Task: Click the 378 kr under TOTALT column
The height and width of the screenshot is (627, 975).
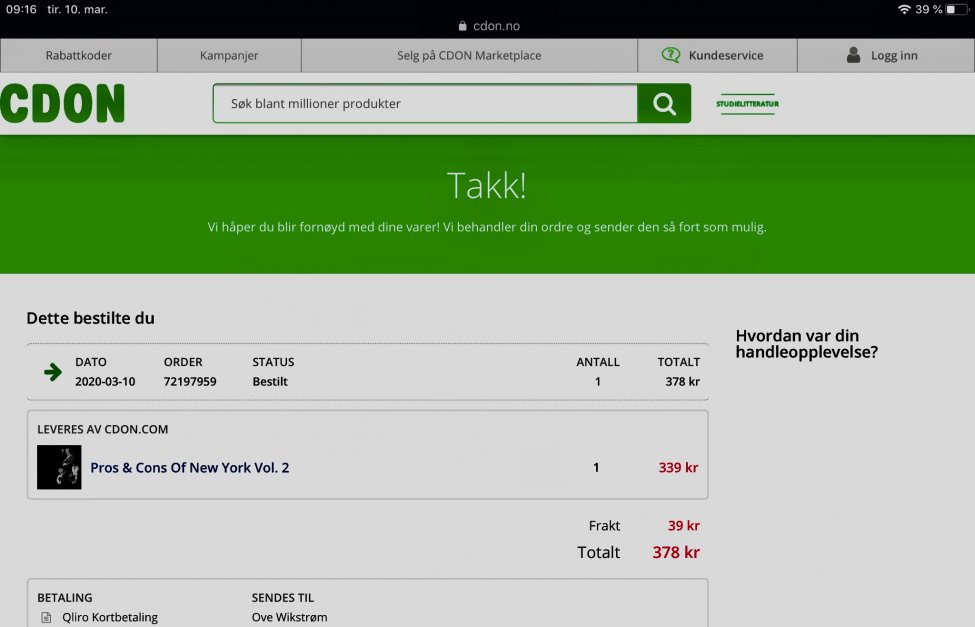Action: point(682,381)
